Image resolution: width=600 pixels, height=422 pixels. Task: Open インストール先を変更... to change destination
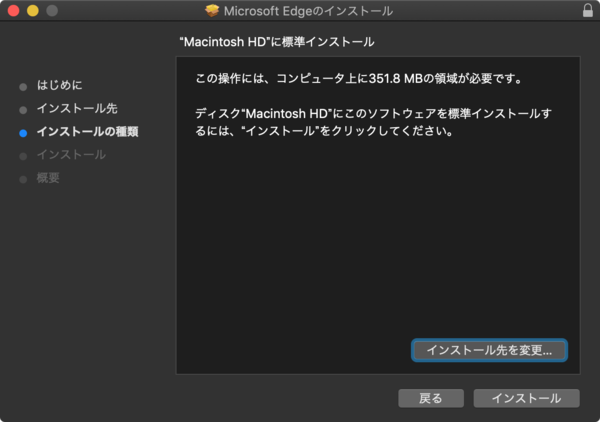[x=489, y=350]
